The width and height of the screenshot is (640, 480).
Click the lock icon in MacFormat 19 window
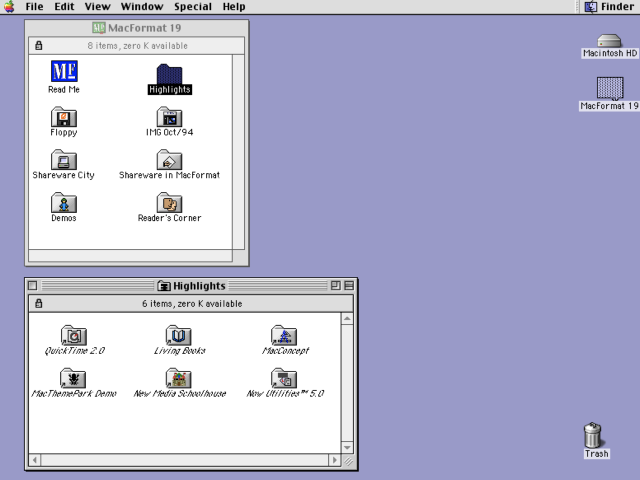point(39,45)
